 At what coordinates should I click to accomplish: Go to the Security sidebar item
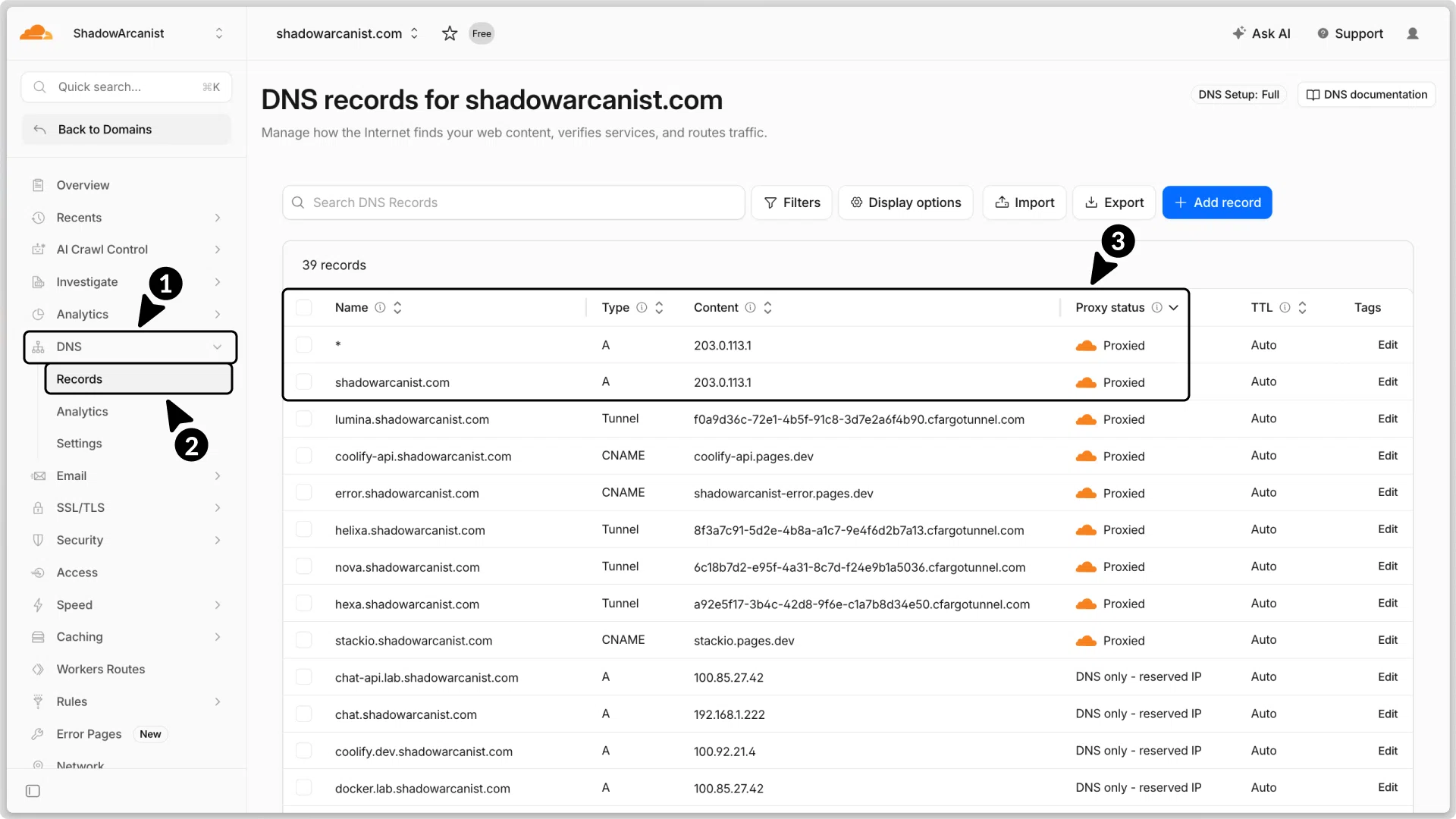[x=127, y=540]
